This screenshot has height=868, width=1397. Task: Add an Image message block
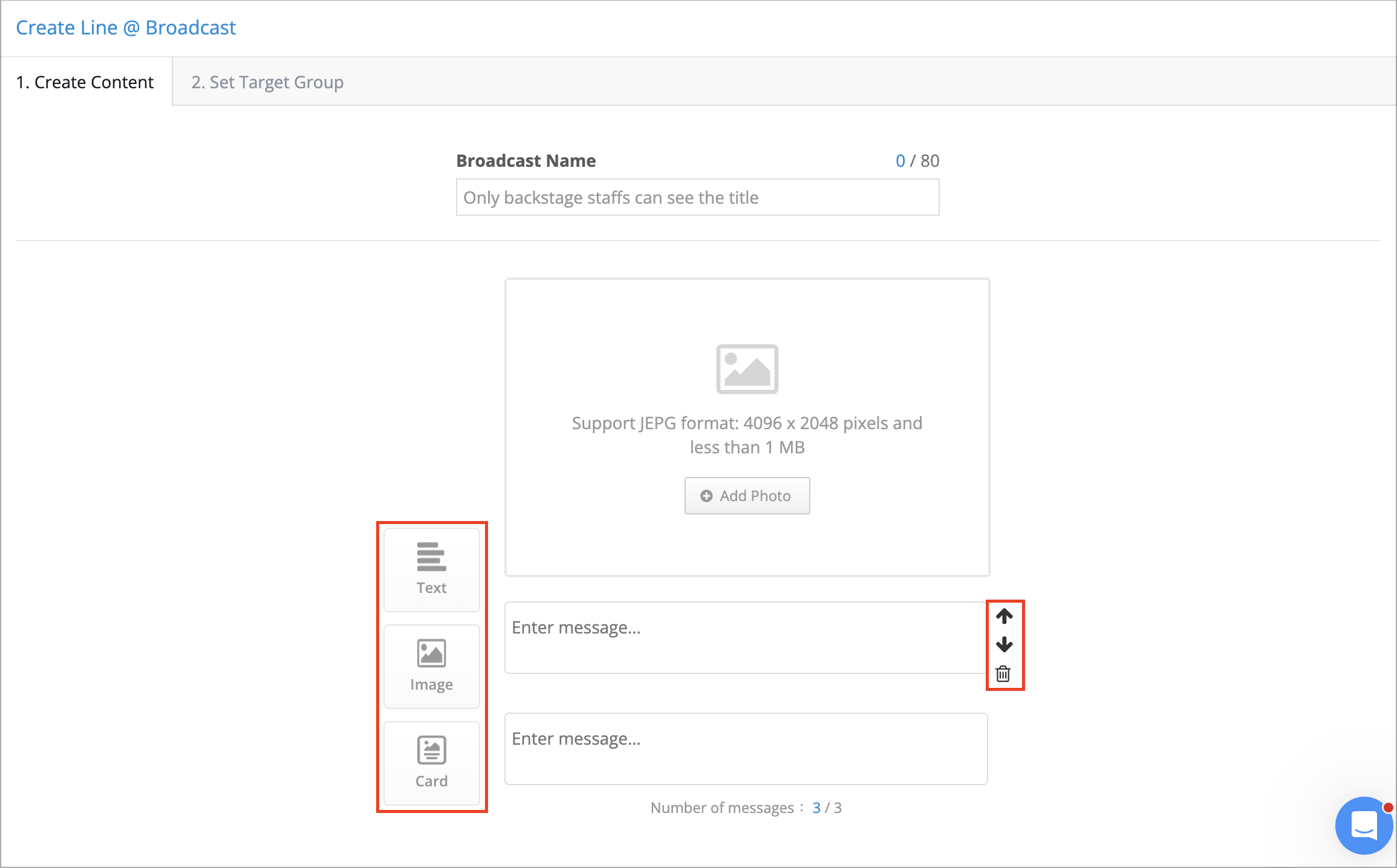click(x=432, y=666)
